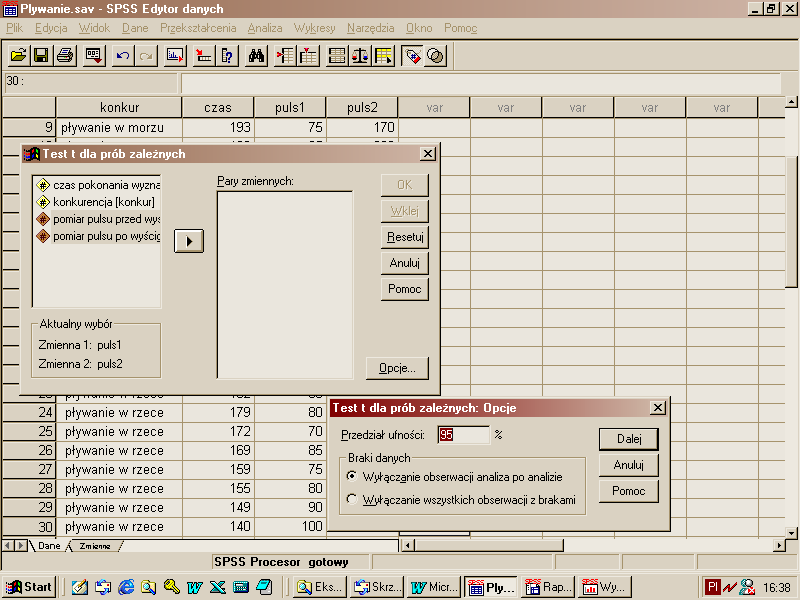Click the confidence interval percentage field
This screenshot has height=600, width=800.
coord(463,435)
